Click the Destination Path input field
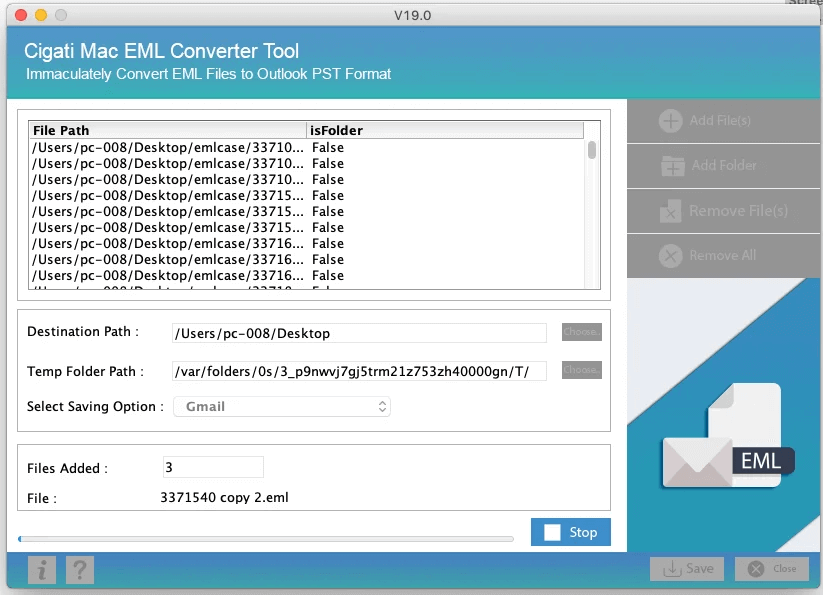 359,333
